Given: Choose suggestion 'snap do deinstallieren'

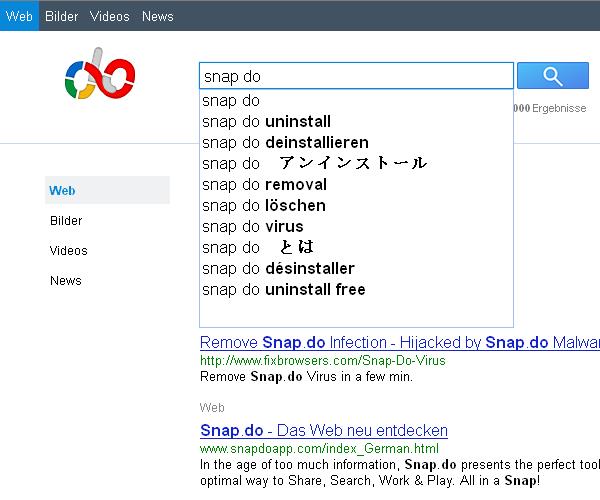Looking at the screenshot, I should coord(356,143).
